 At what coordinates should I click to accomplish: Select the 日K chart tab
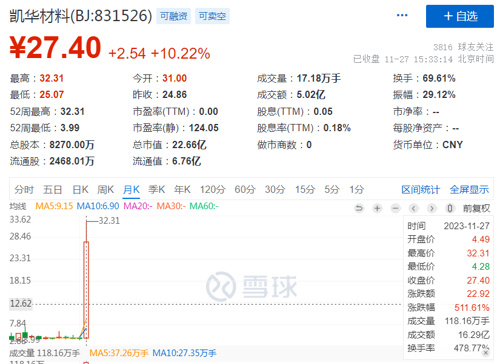[80, 190]
